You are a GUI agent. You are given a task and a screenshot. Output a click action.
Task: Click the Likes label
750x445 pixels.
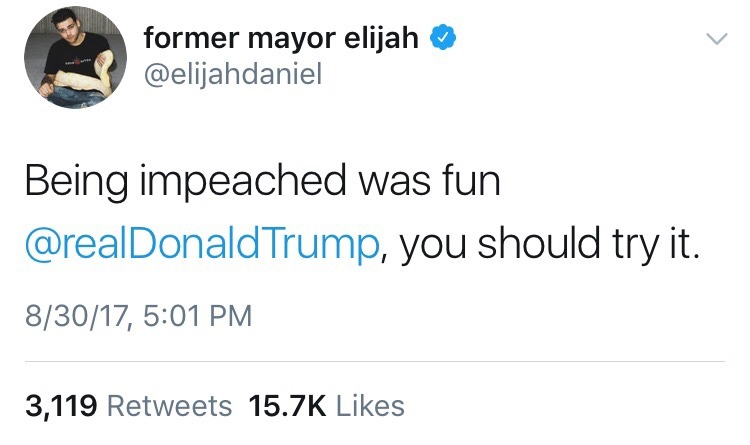(x=370, y=405)
